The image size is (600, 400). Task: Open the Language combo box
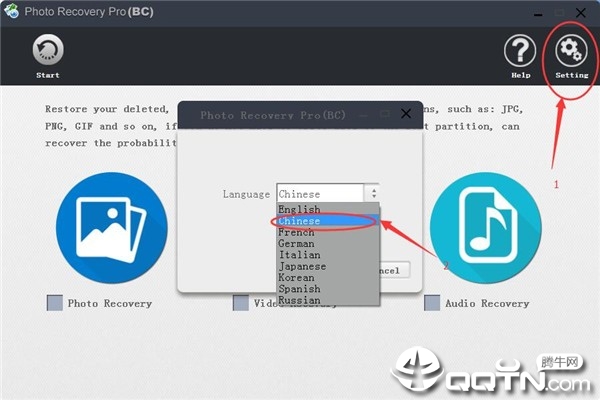(328, 193)
